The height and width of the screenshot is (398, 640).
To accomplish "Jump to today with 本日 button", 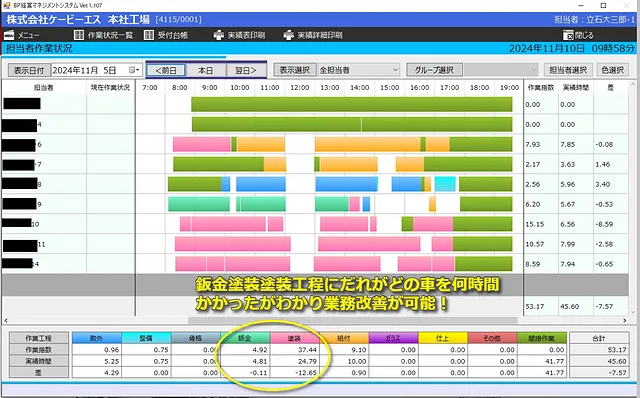I will tap(205, 70).
